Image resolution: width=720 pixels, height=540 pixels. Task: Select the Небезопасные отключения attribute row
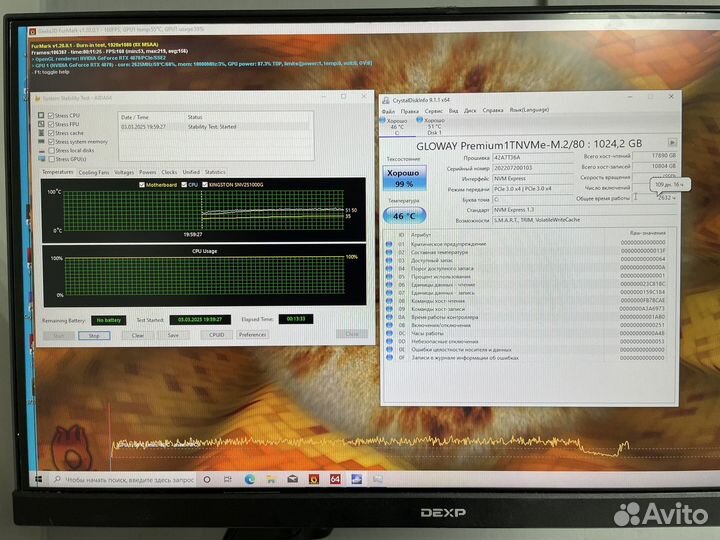(526, 342)
